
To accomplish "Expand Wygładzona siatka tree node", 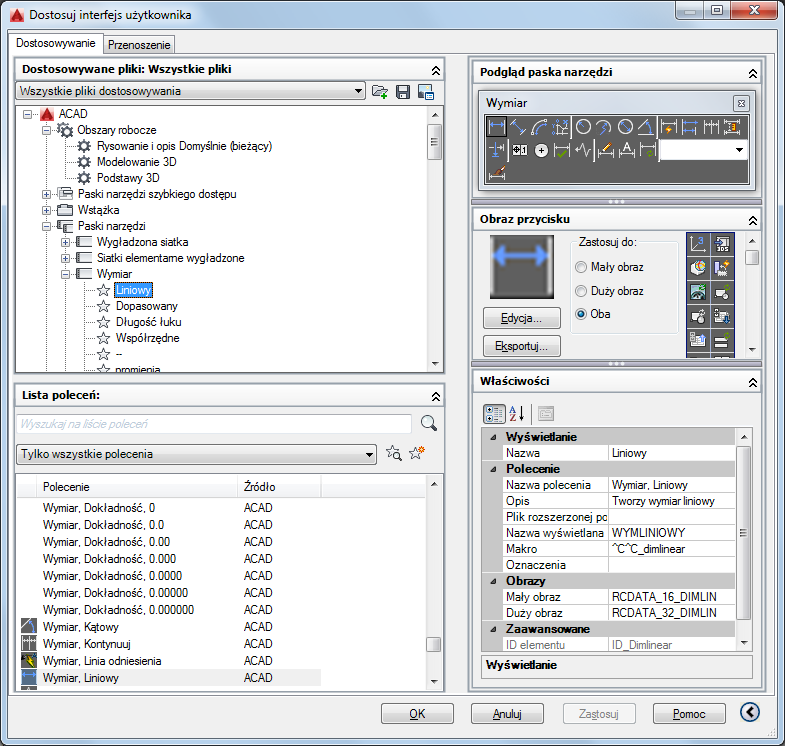I will click(66, 242).
